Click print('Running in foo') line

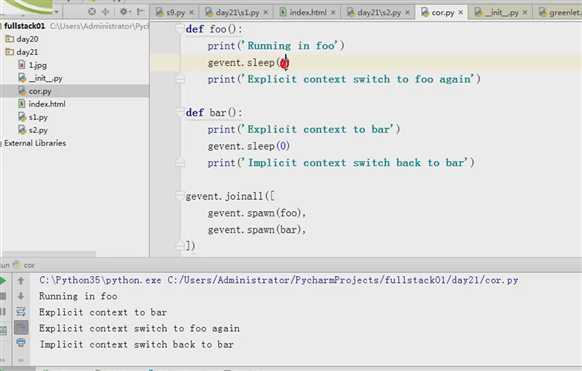click(276, 46)
